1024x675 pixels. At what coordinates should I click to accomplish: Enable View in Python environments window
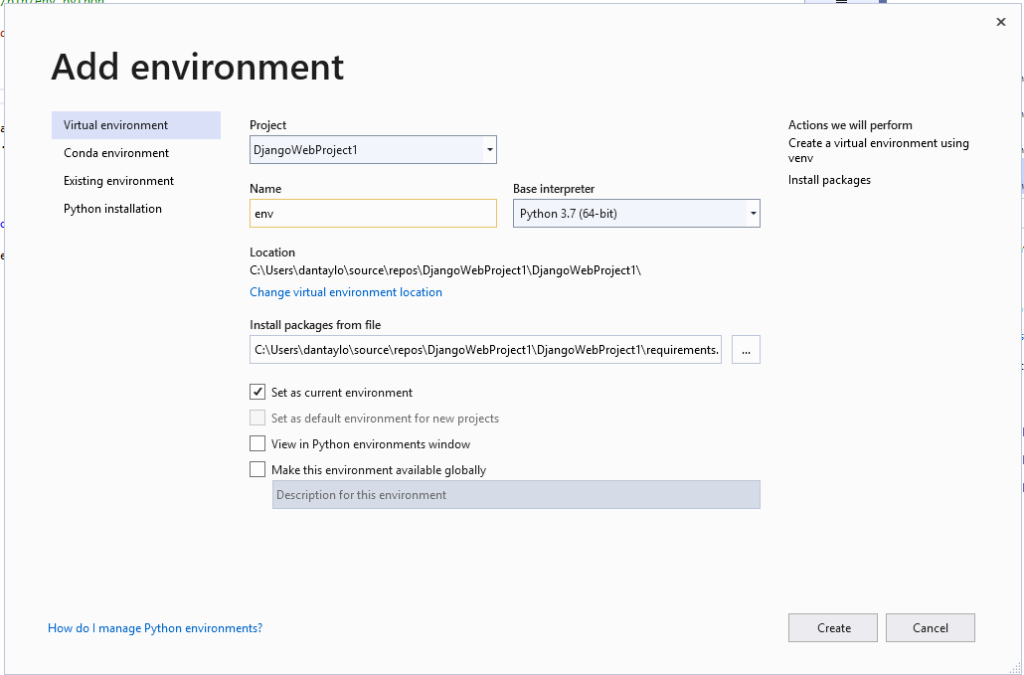(x=257, y=443)
